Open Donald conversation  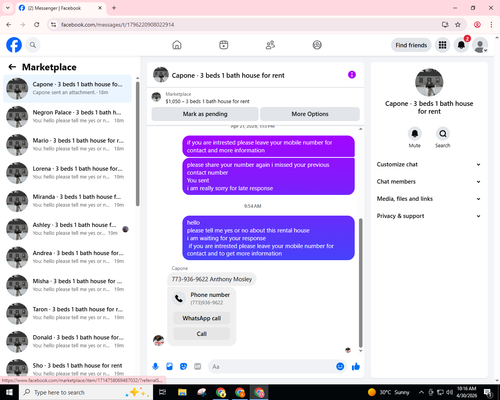(x=67, y=341)
